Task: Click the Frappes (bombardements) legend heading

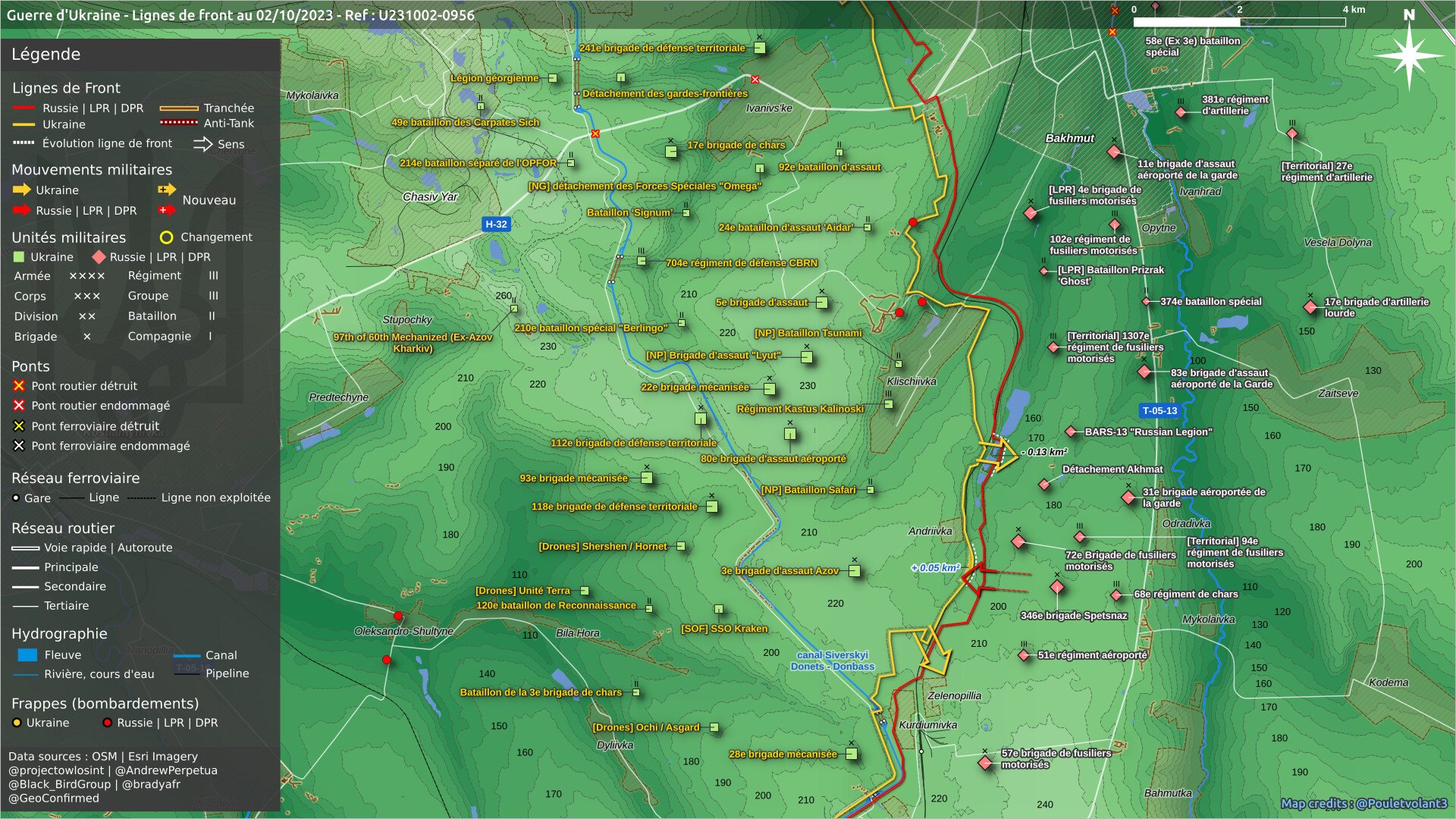Action: [x=105, y=704]
